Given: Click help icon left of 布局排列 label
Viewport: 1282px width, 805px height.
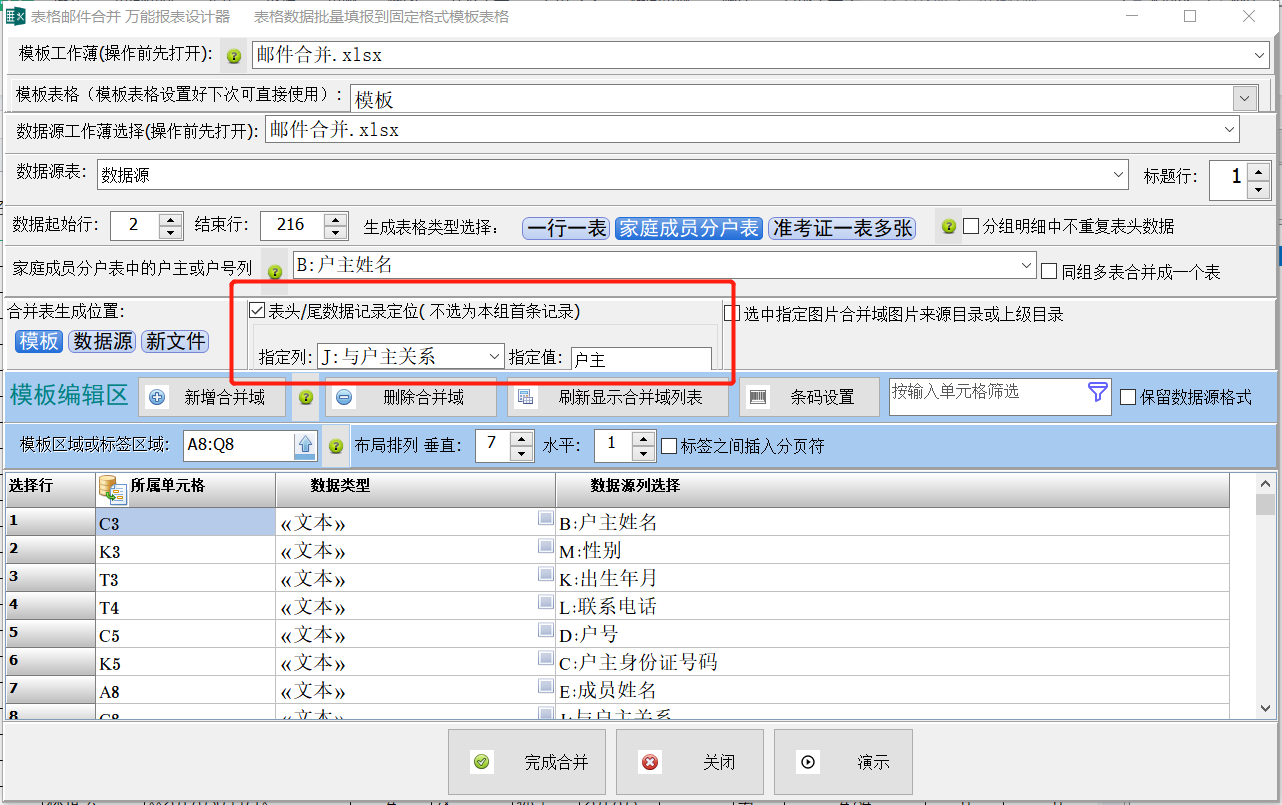Looking at the screenshot, I should 336,446.
